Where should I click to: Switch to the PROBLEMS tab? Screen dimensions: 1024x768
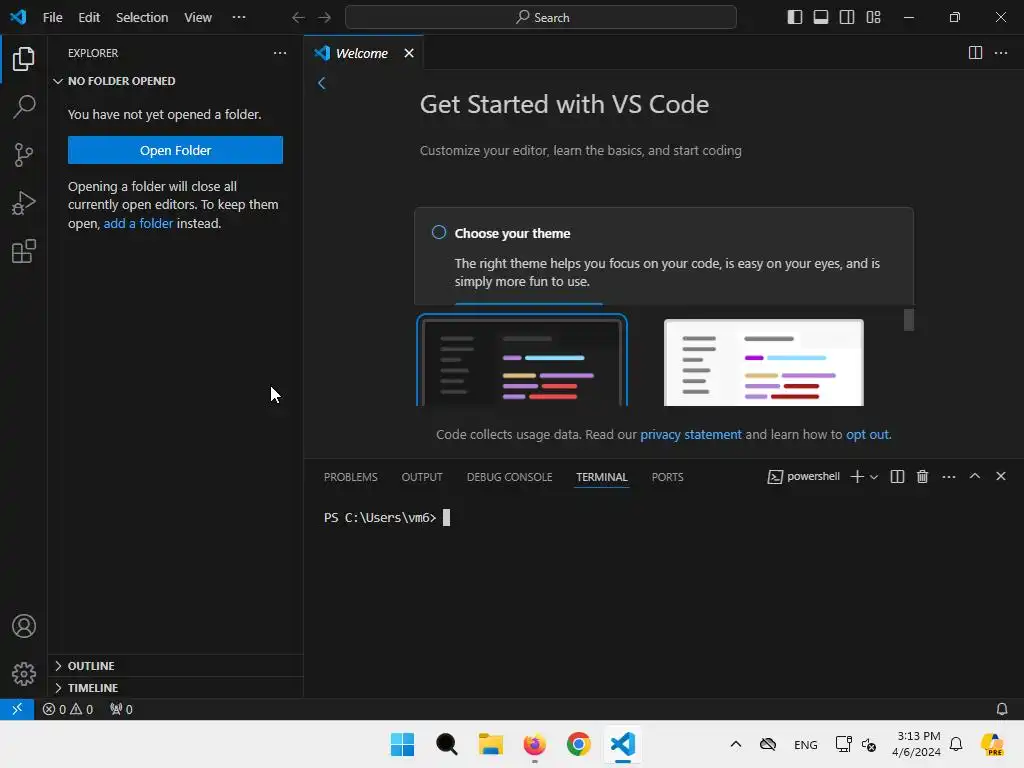pos(351,477)
